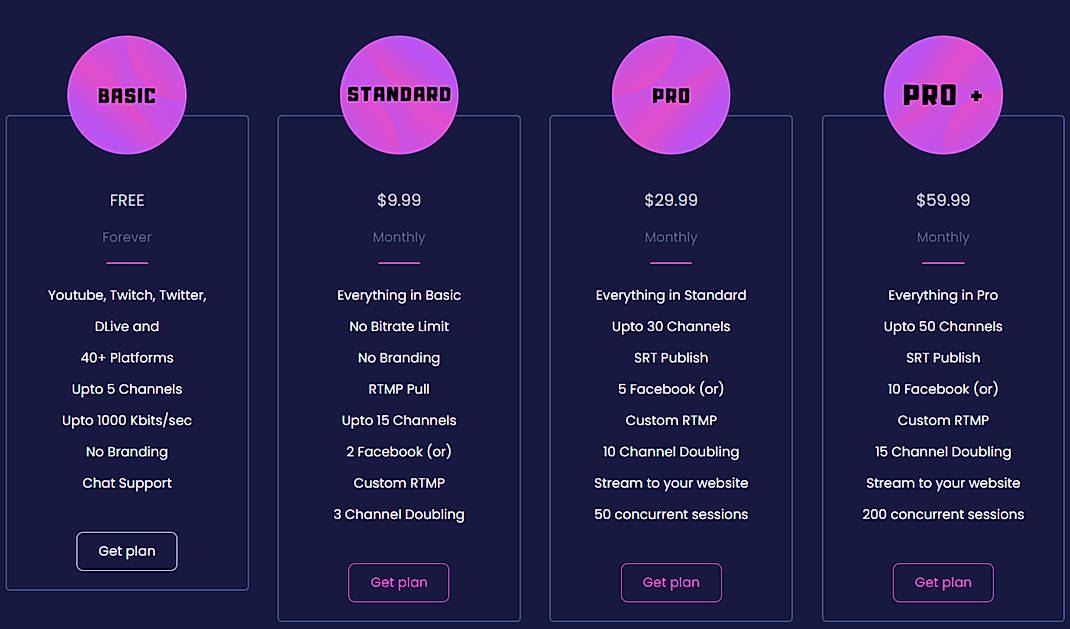Click the RTMP Pull feature text
The image size is (1070, 629).
tap(399, 388)
